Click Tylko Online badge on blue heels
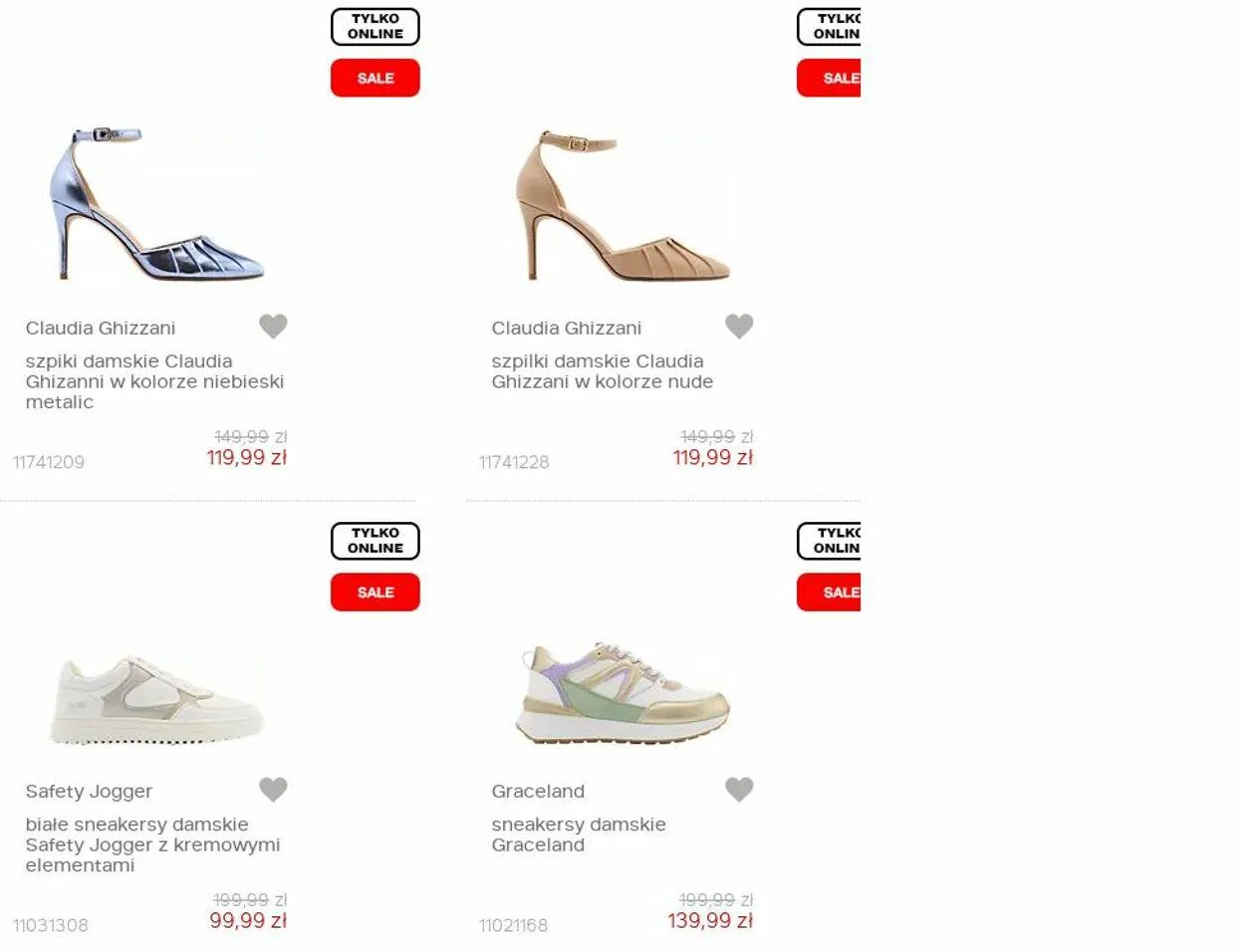1245x952 pixels. 375,27
